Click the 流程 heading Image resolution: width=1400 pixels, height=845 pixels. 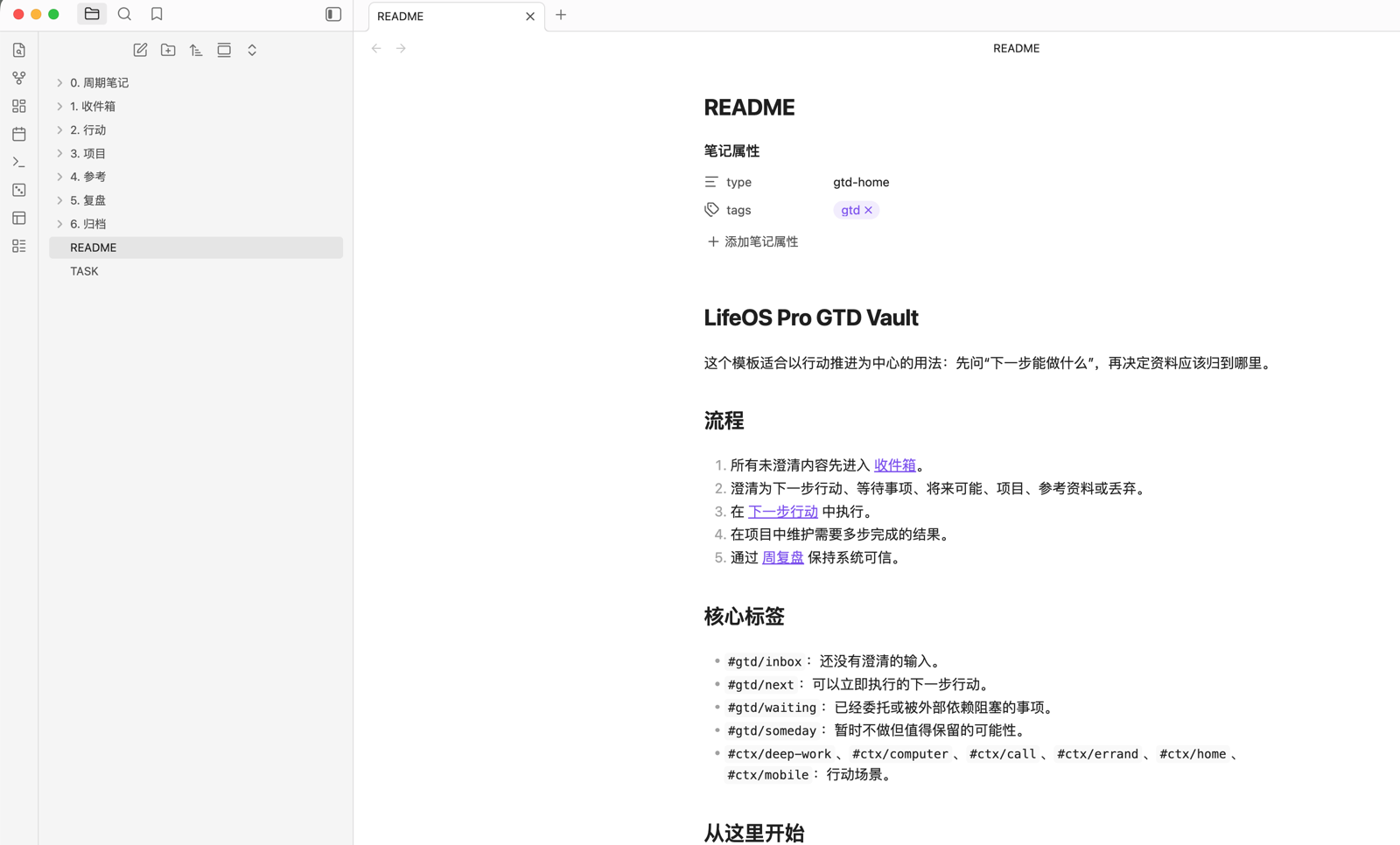(x=724, y=421)
